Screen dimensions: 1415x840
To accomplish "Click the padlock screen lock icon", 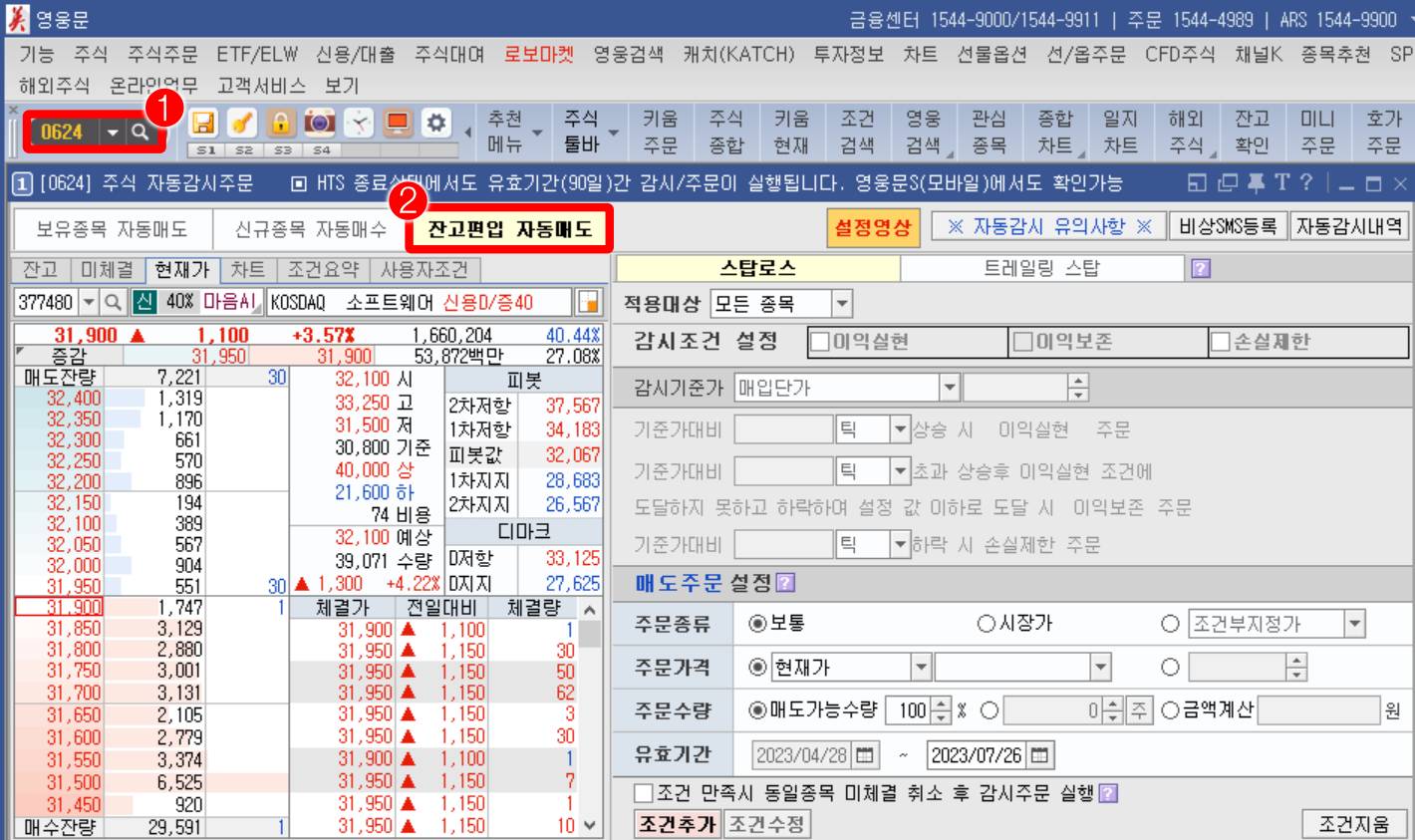I will pyautogui.click(x=281, y=123).
